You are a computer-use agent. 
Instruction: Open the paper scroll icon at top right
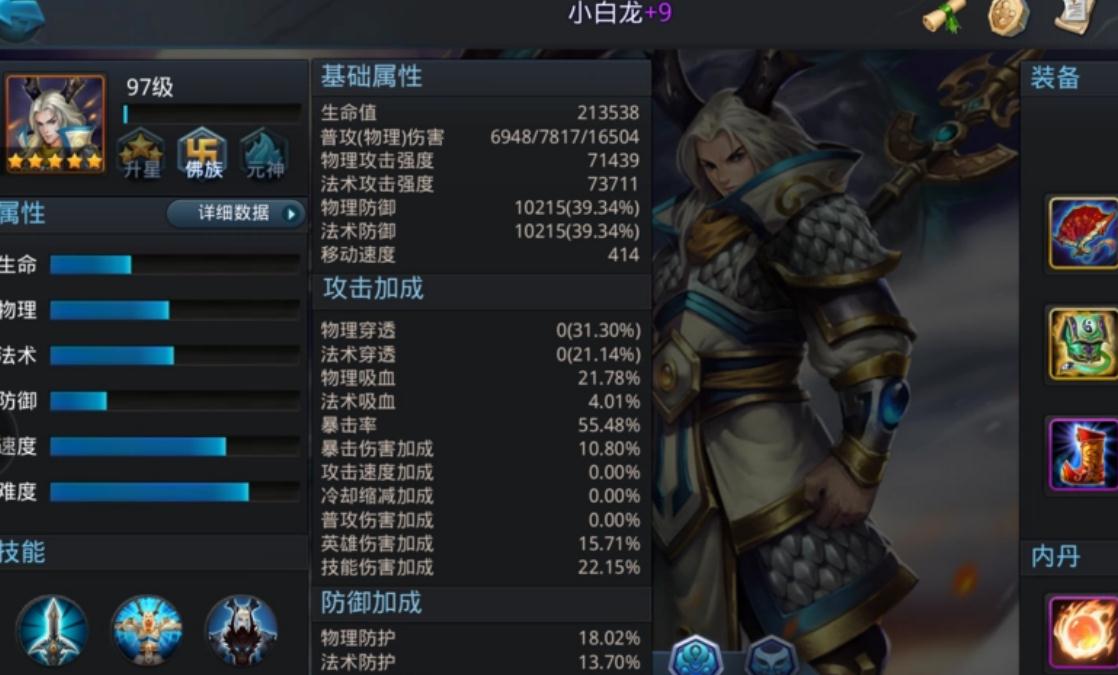pyautogui.click(x=1074, y=16)
